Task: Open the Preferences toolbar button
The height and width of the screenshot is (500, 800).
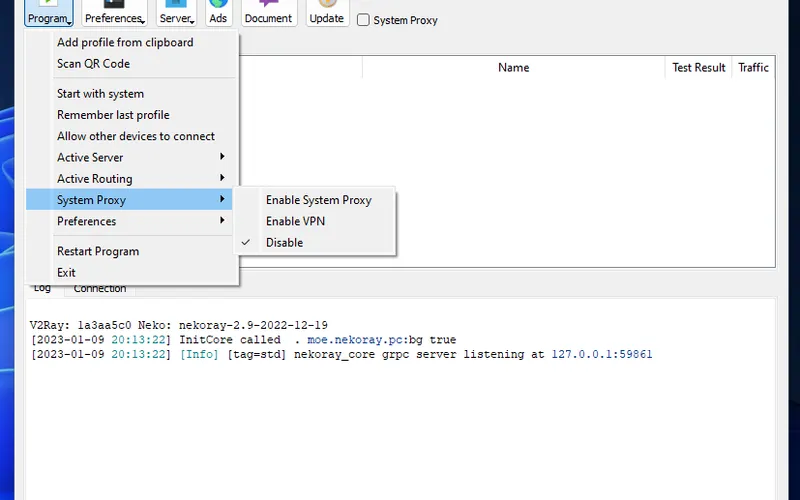Action: pos(114,13)
